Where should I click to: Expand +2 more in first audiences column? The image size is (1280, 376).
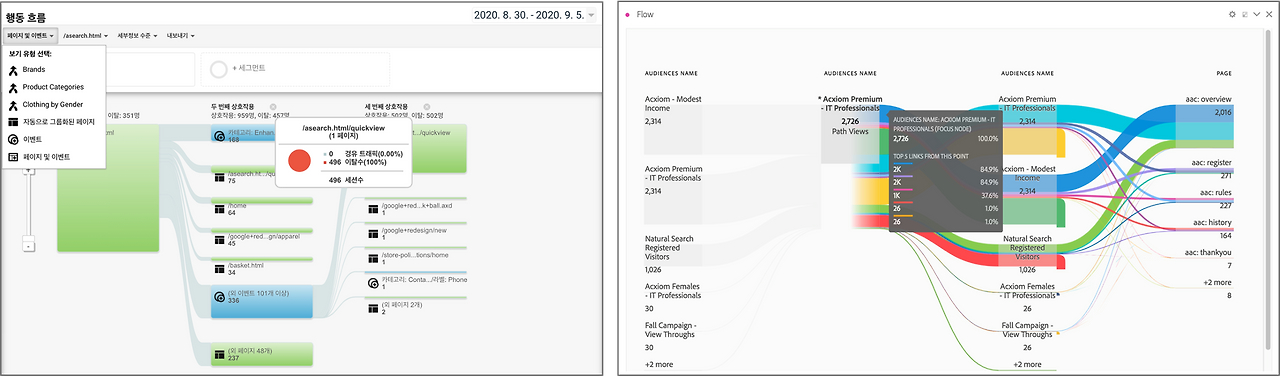point(659,364)
